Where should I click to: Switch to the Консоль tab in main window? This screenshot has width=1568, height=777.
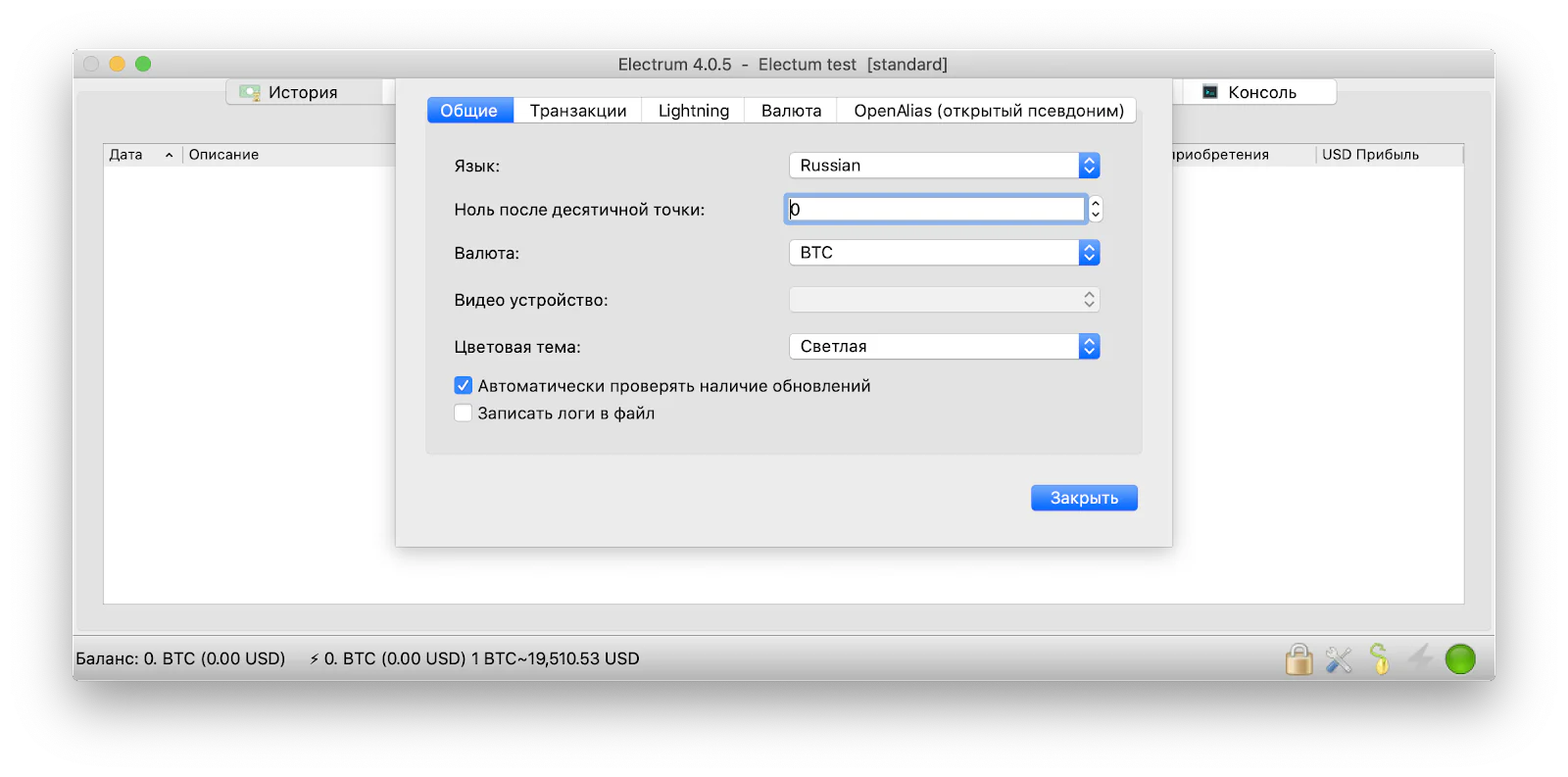(x=1259, y=92)
